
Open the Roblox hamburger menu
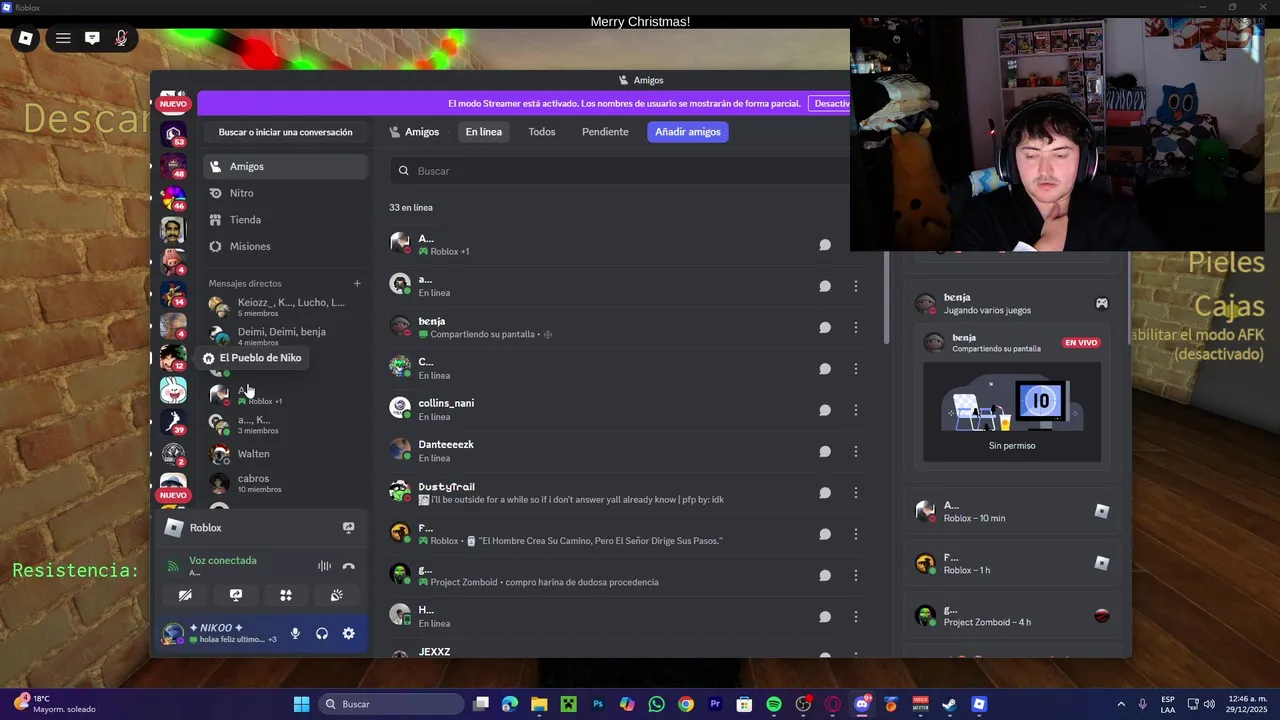[63, 38]
